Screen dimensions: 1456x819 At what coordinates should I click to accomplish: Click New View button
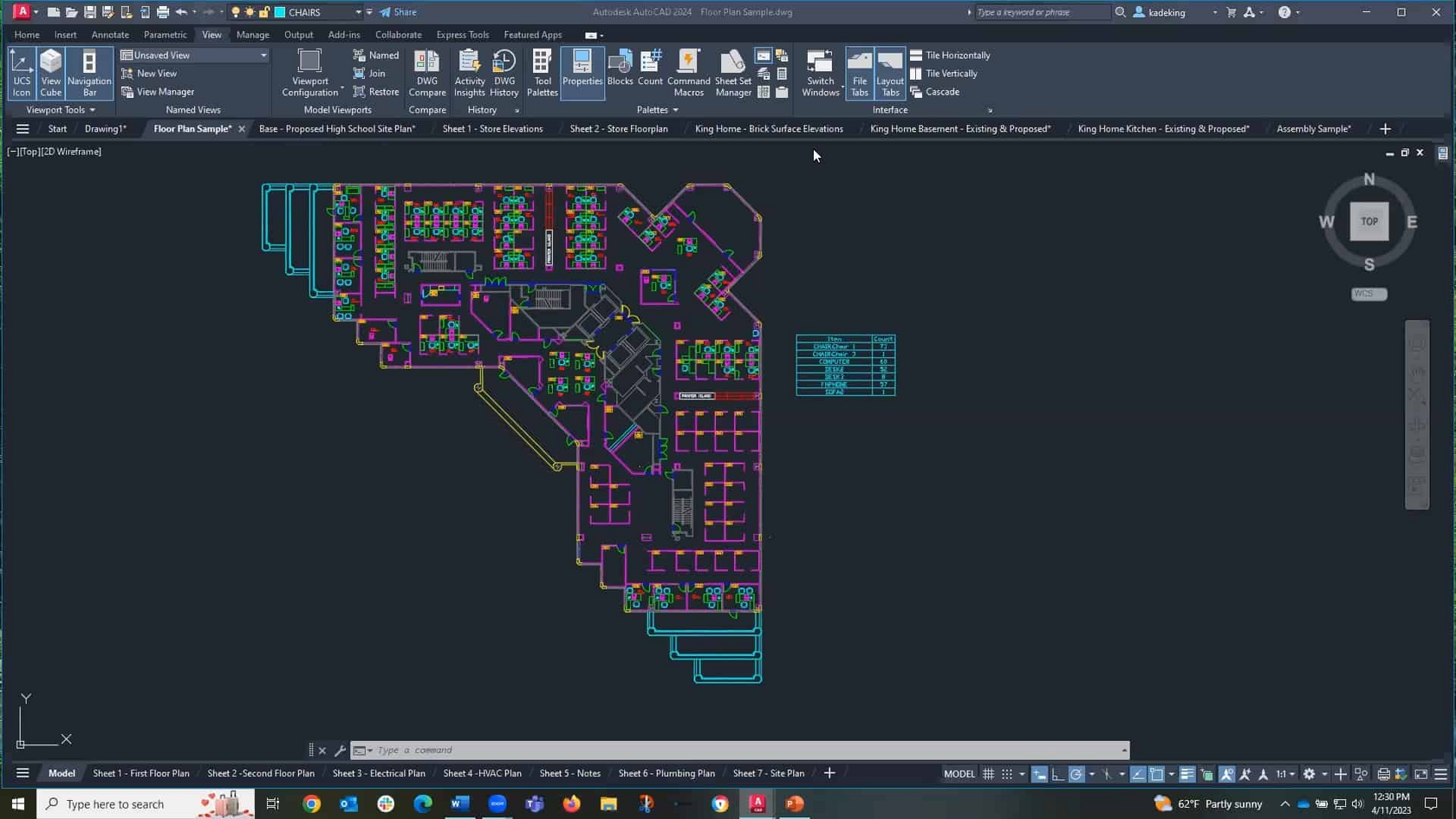149,74
